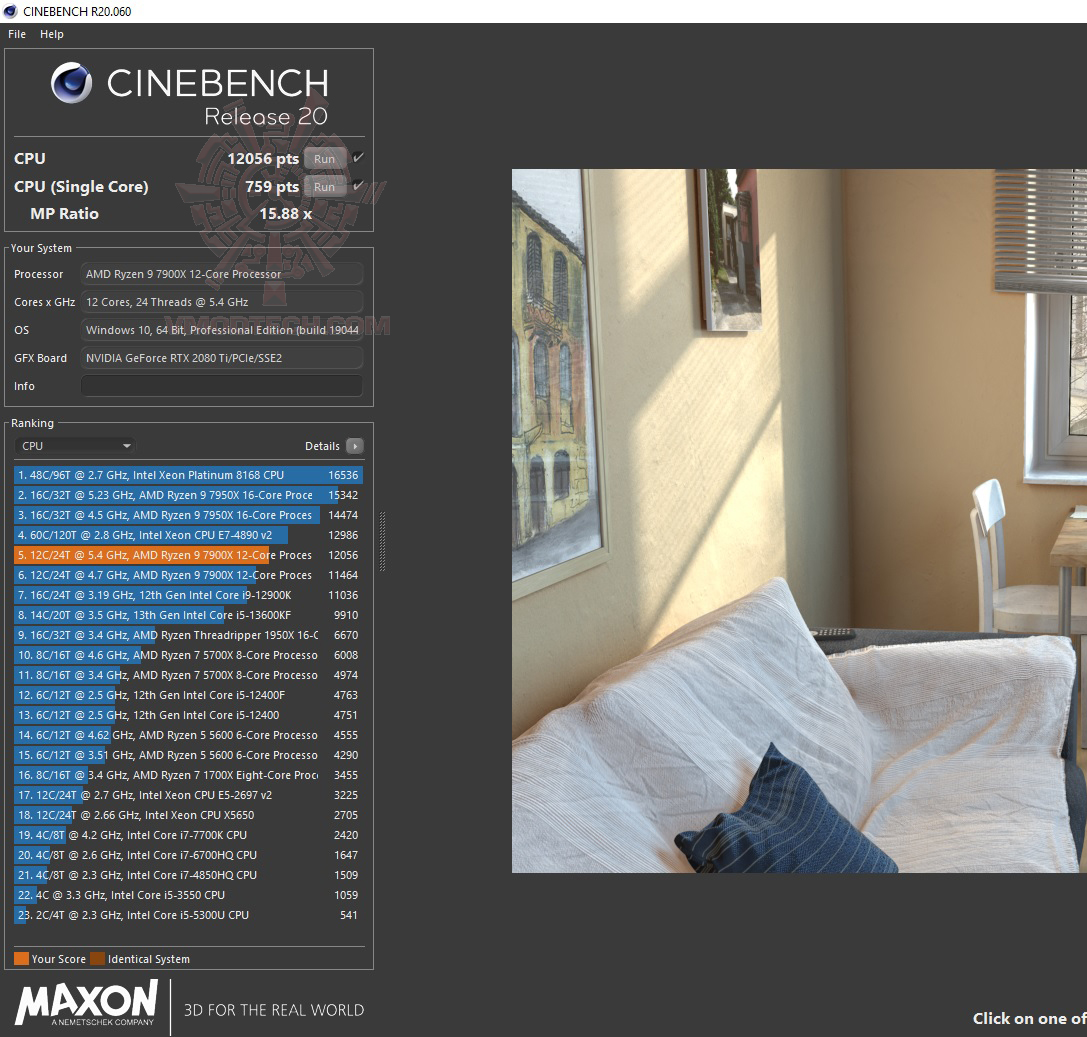Screen dimensions: 1087x1037
Task: Click the Cinebench title bar app icon
Action: coord(10,11)
